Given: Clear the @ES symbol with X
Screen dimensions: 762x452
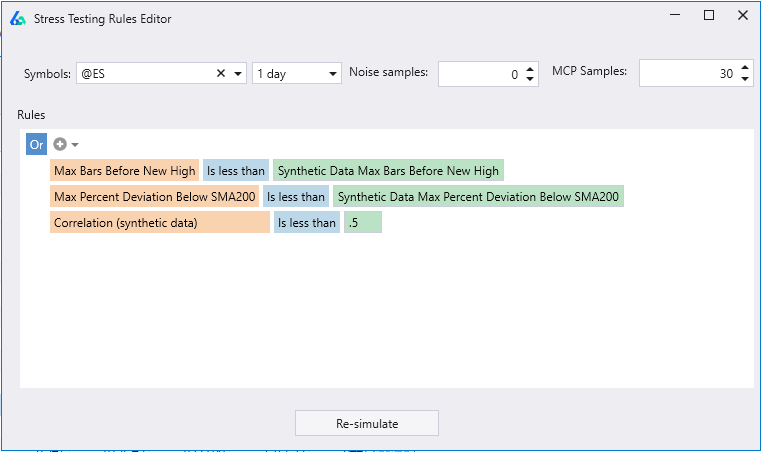Looking at the screenshot, I should tap(221, 73).
